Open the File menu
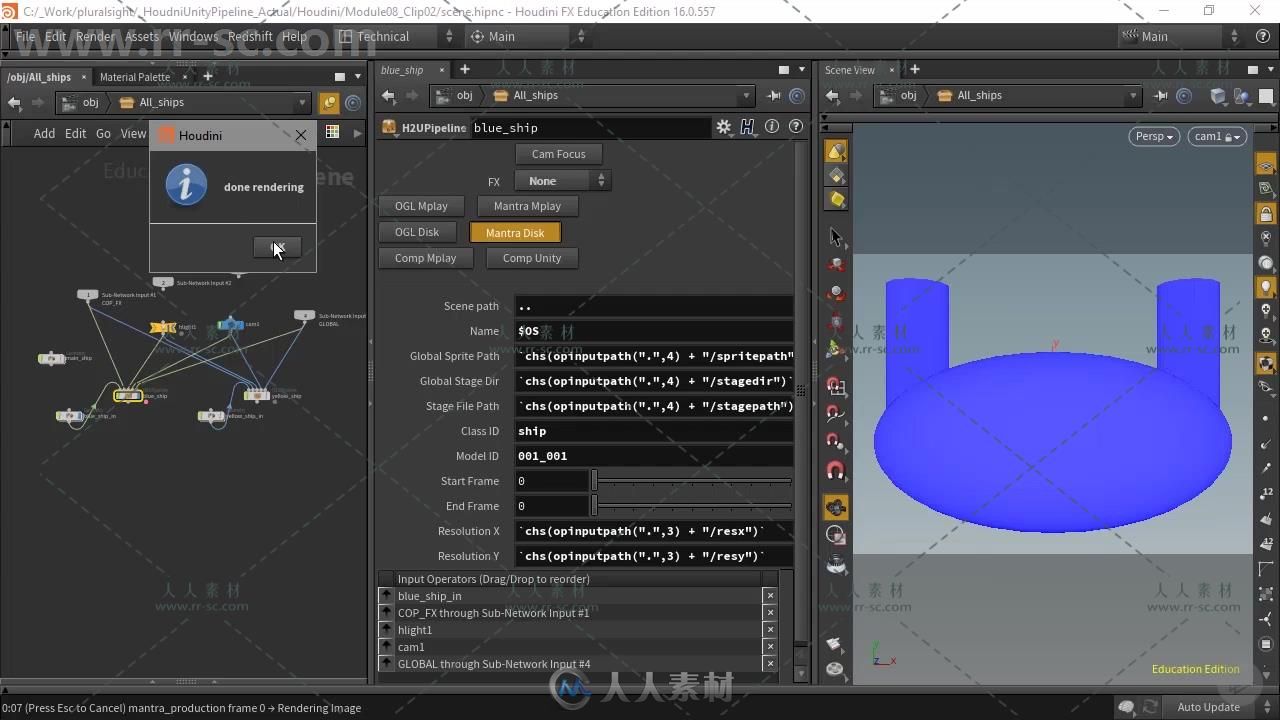This screenshot has height=720, width=1280. point(26,36)
